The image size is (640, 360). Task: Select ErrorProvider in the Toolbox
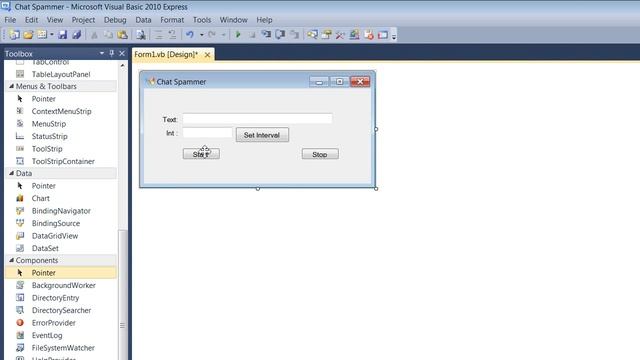point(61,323)
